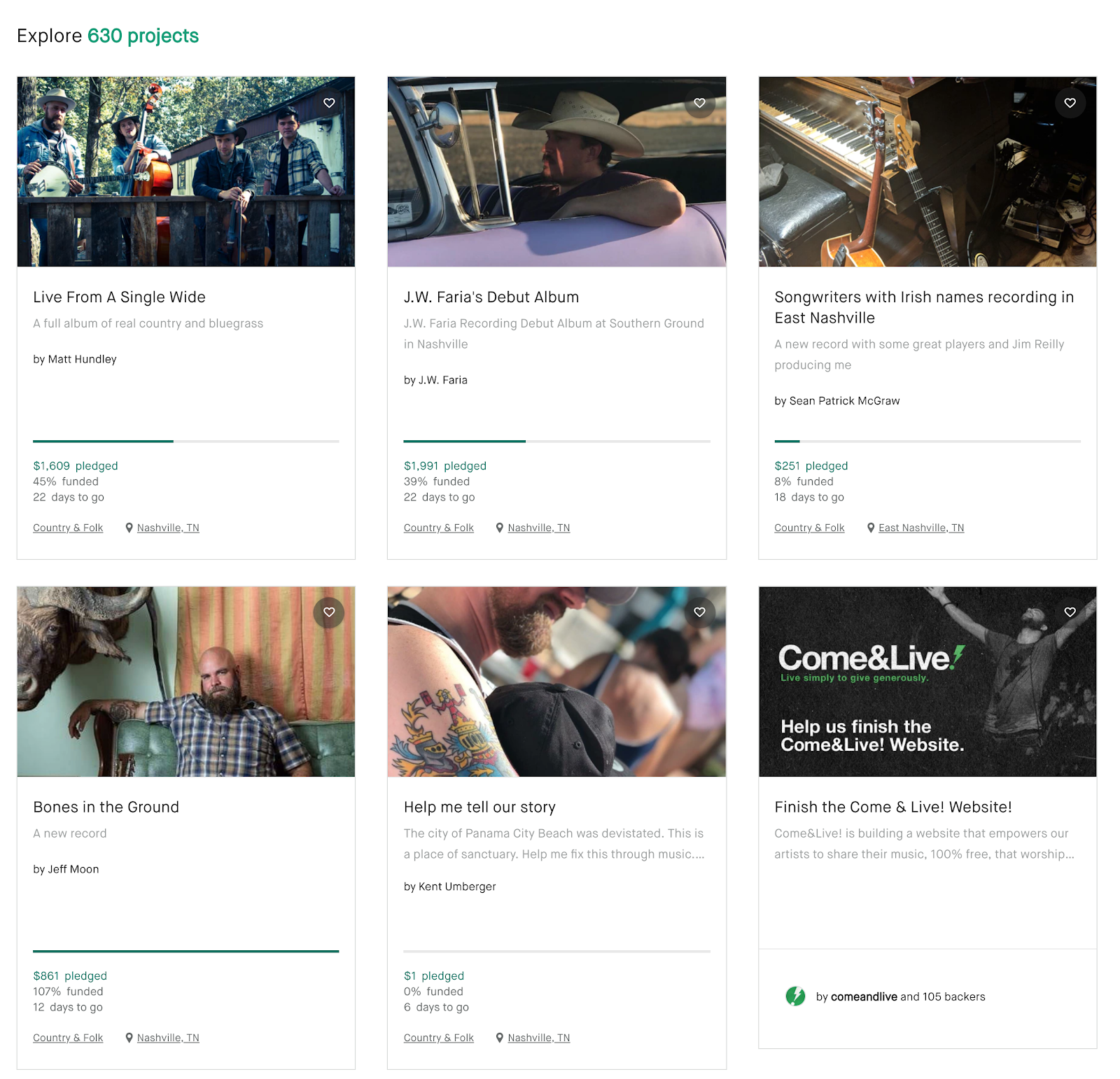Open piano and guitar studio thumbnail
The height and width of the screenshot is (1079, 1120).
tap(927, 171)
